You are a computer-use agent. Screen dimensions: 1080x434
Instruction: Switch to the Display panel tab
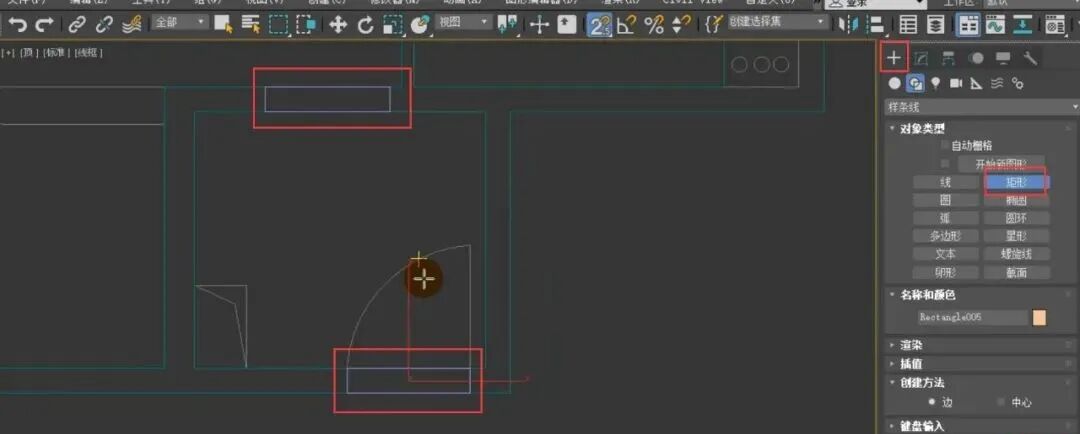tap(1003, 59)
